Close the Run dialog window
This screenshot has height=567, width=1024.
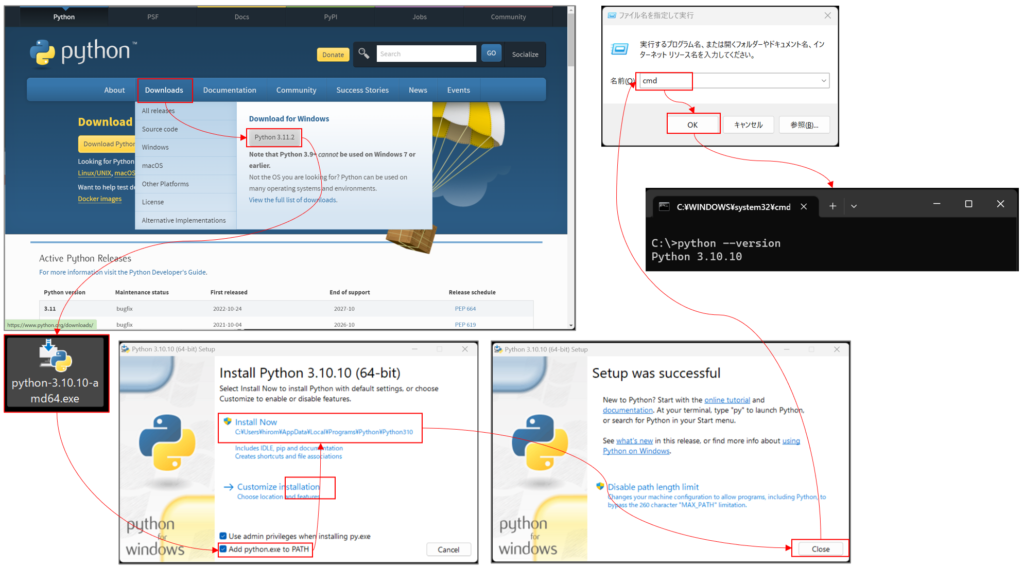[827, 15]
